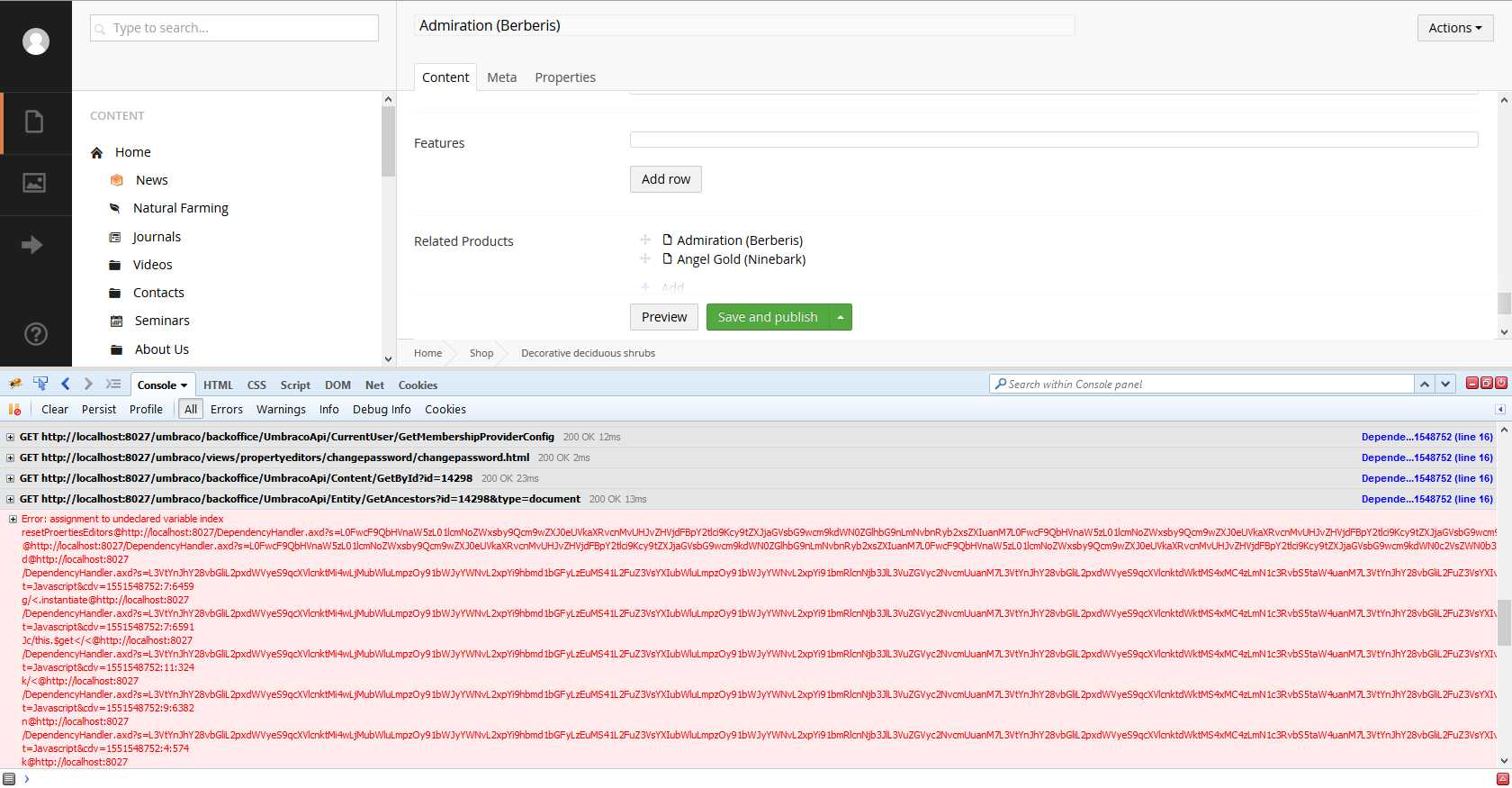The height and width of the screenshot is (788, 1512).
Task: Enable the Warnings console filter
Action: pyautogui.click(x=281, y=409)
